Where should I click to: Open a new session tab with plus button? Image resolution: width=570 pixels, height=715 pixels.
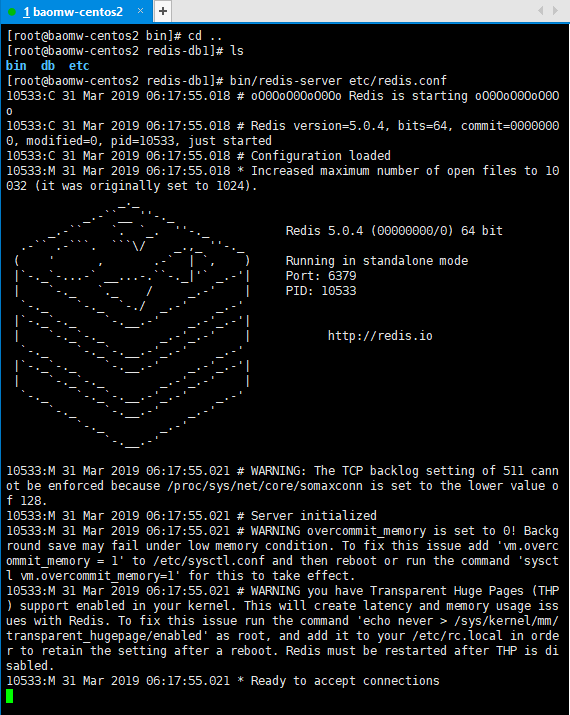pos(163,11)
